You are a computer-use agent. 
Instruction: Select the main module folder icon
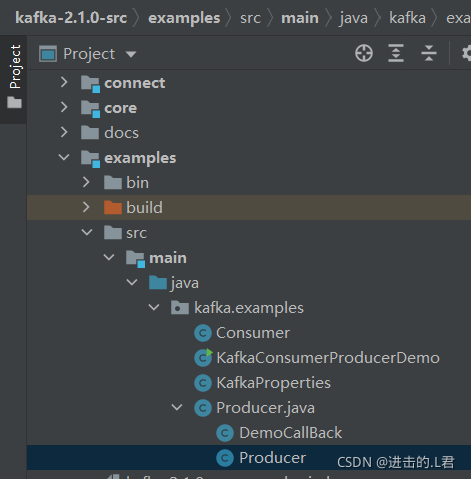135,259
